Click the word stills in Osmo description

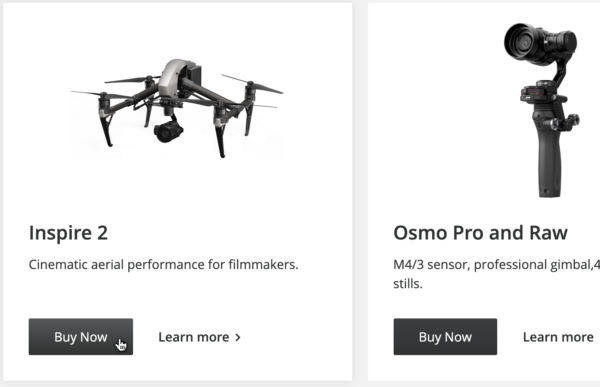coord(408,284)
